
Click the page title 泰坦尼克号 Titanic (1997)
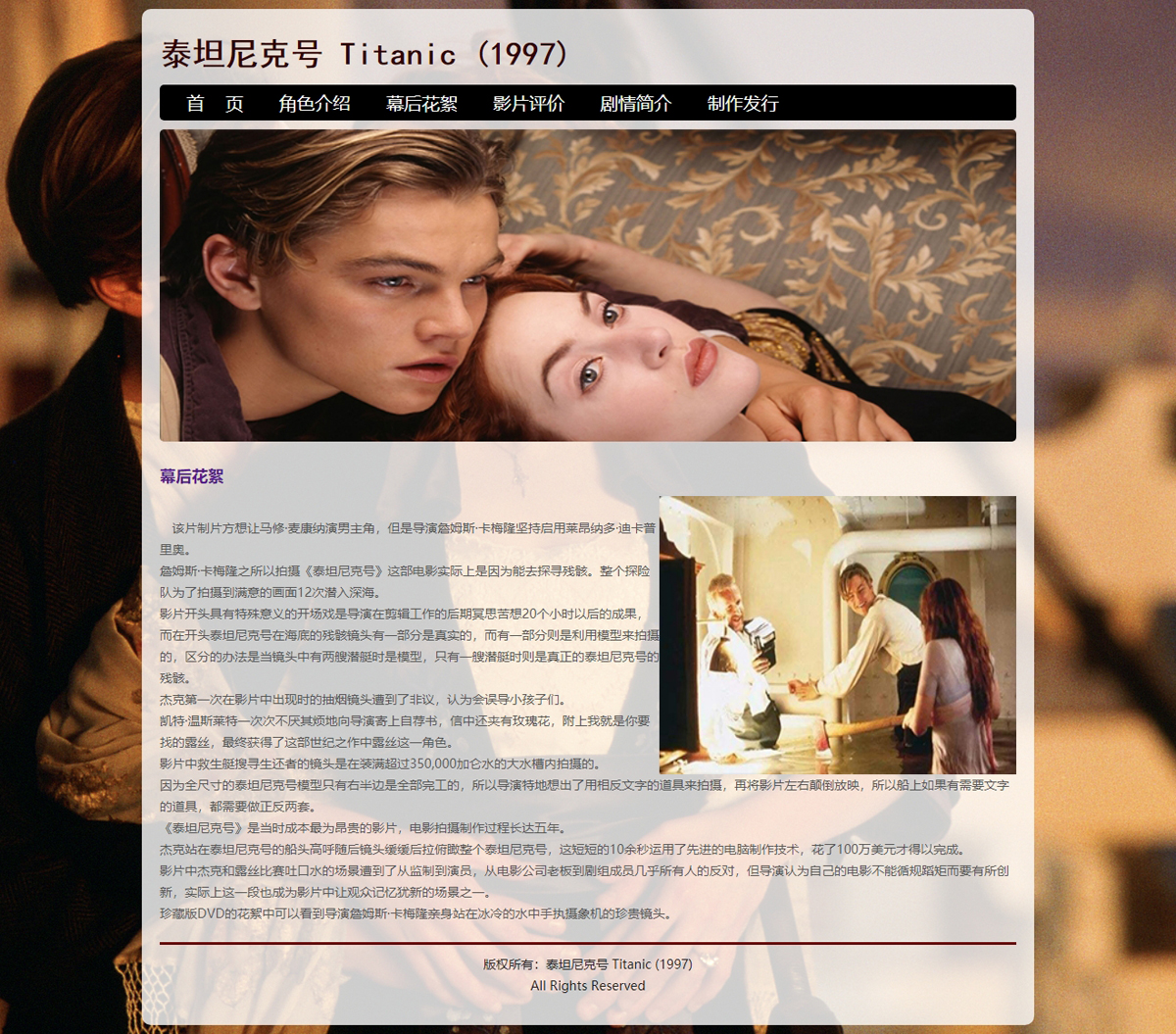click(x=365, y=54)
